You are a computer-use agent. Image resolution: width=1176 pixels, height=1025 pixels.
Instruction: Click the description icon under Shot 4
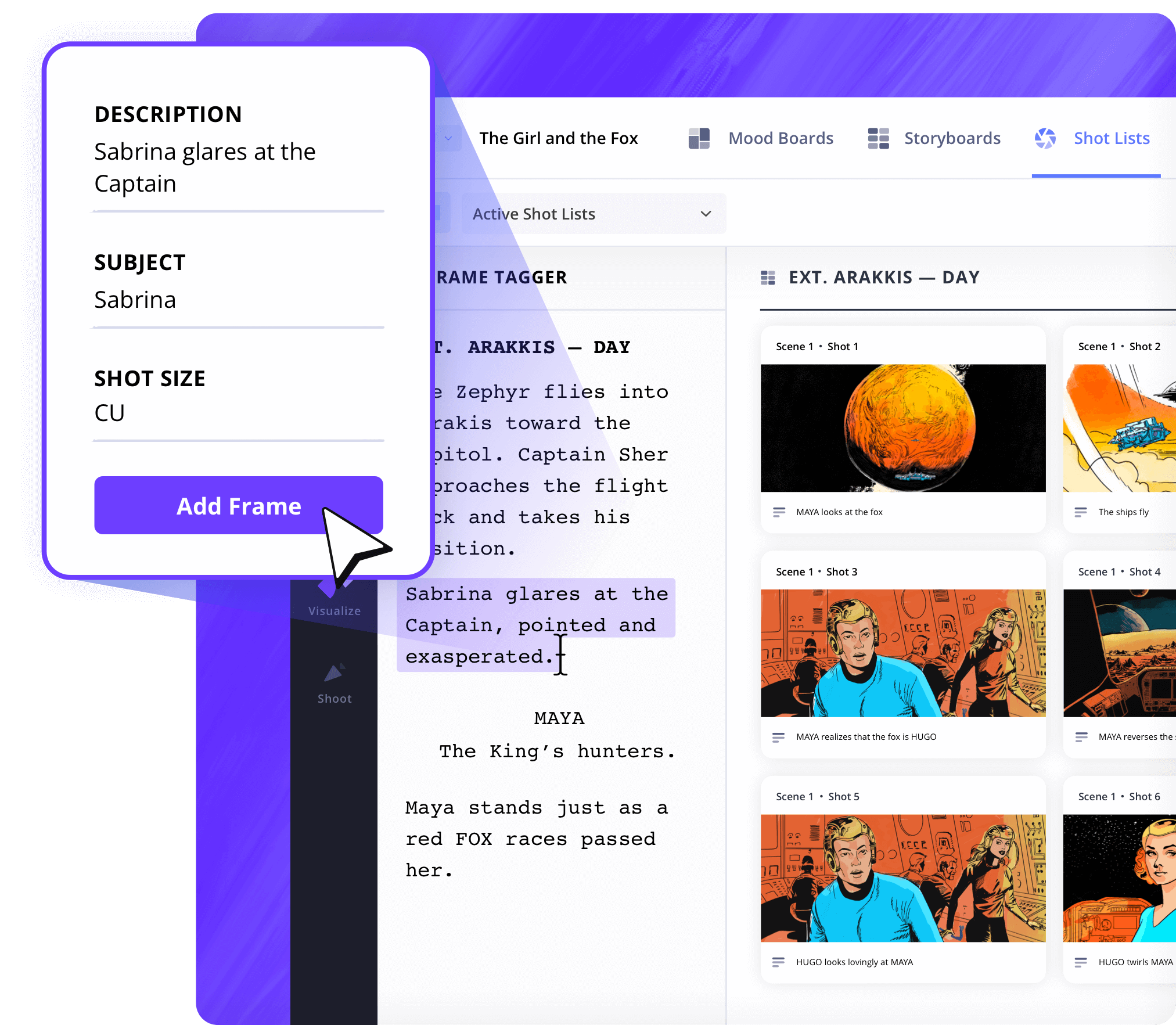pos(1081,737)
